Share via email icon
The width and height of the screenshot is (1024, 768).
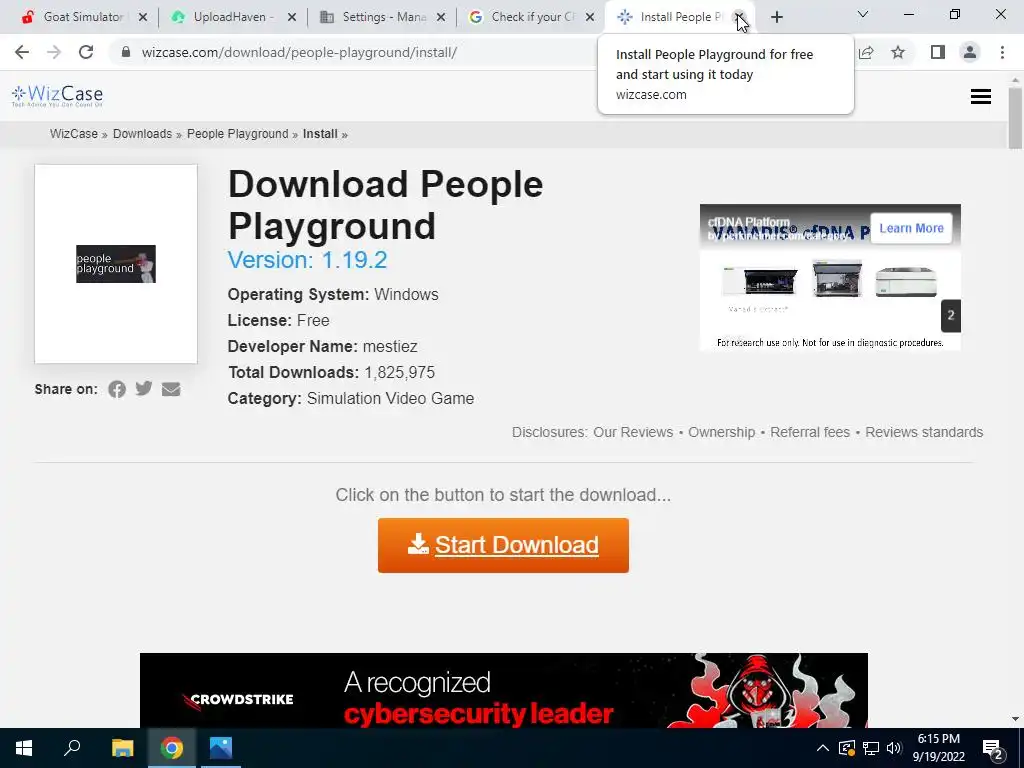coord(171,389)
